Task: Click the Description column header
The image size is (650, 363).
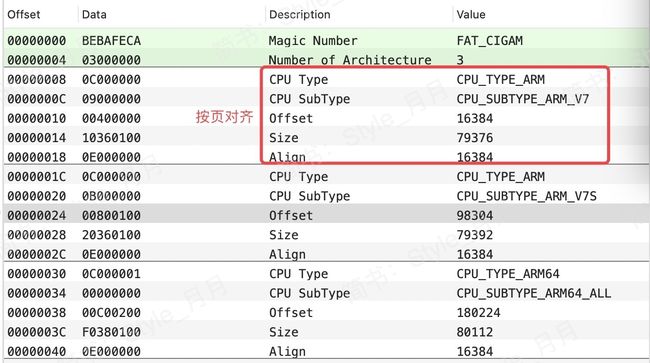Action: (300, 15)
